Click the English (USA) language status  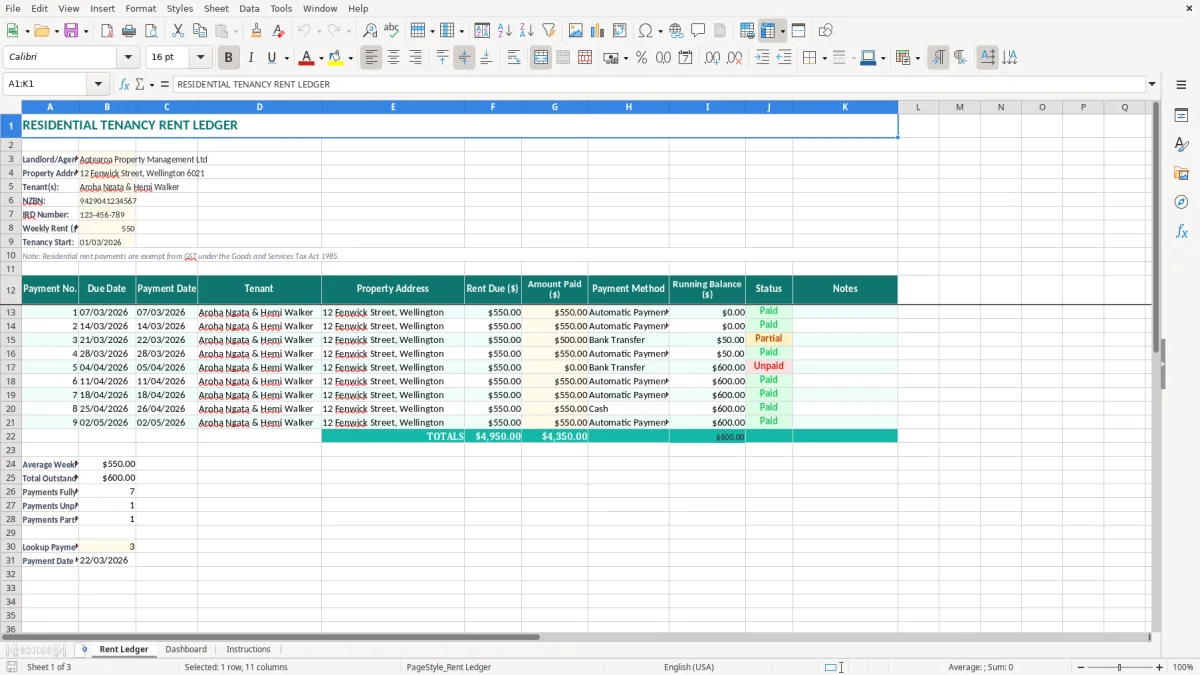click(689, 667)
